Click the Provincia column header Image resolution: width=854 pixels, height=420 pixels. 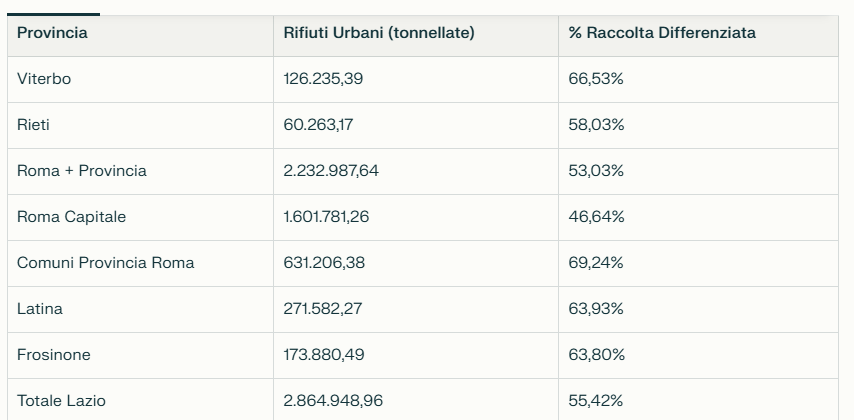[x=52, y=33]
